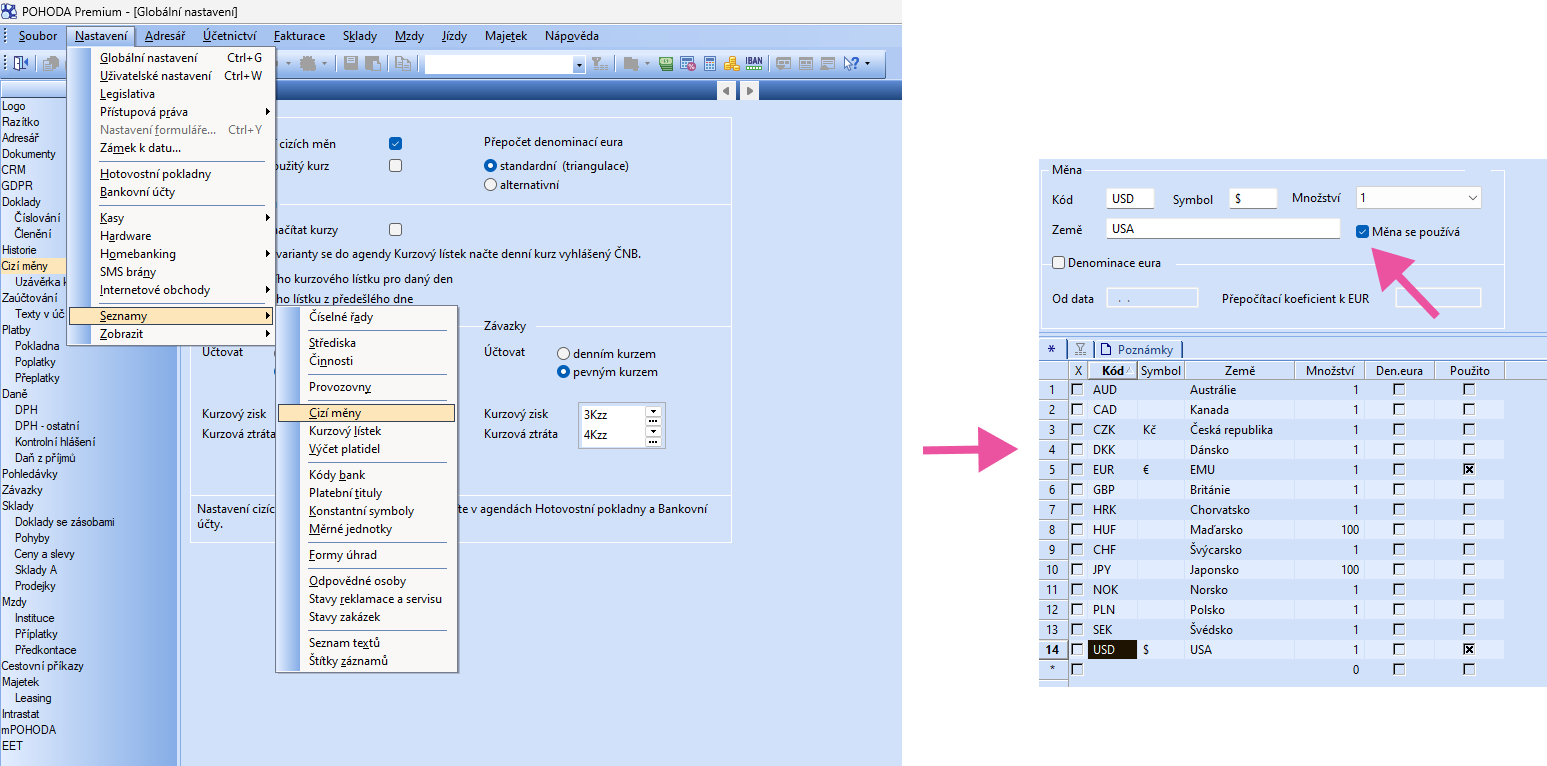Switch to the Poznámky tab
The width and height of the screenshot is (1547, 766).
coord(1139,349)
